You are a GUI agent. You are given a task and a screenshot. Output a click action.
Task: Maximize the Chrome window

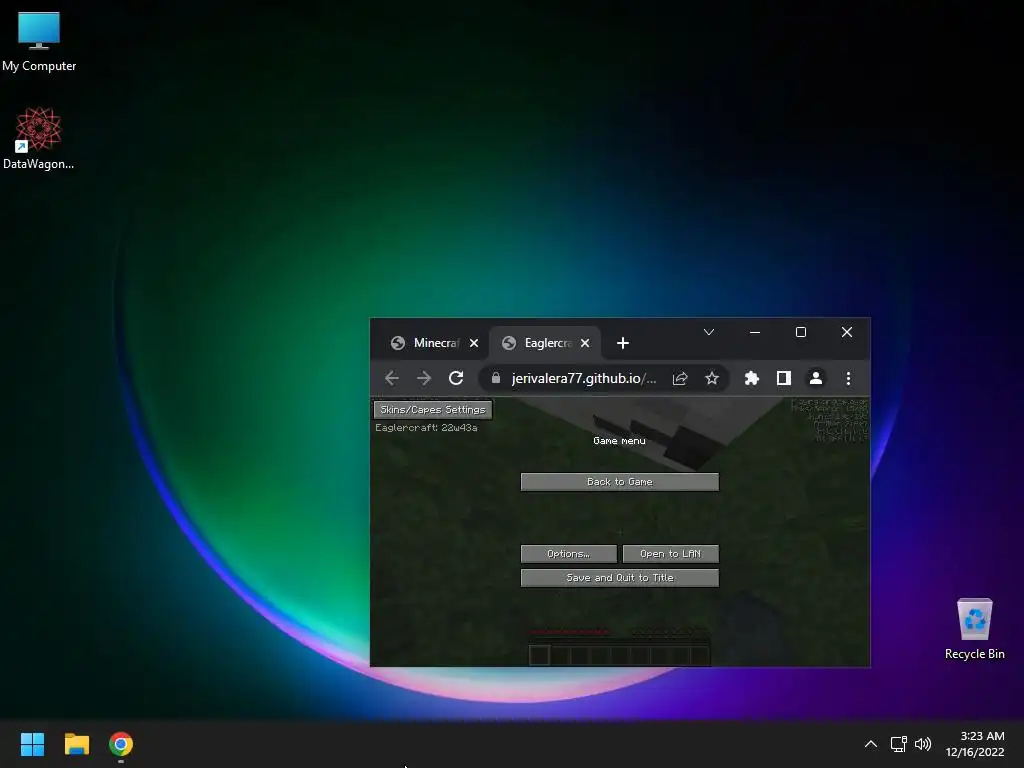point(801,332)
